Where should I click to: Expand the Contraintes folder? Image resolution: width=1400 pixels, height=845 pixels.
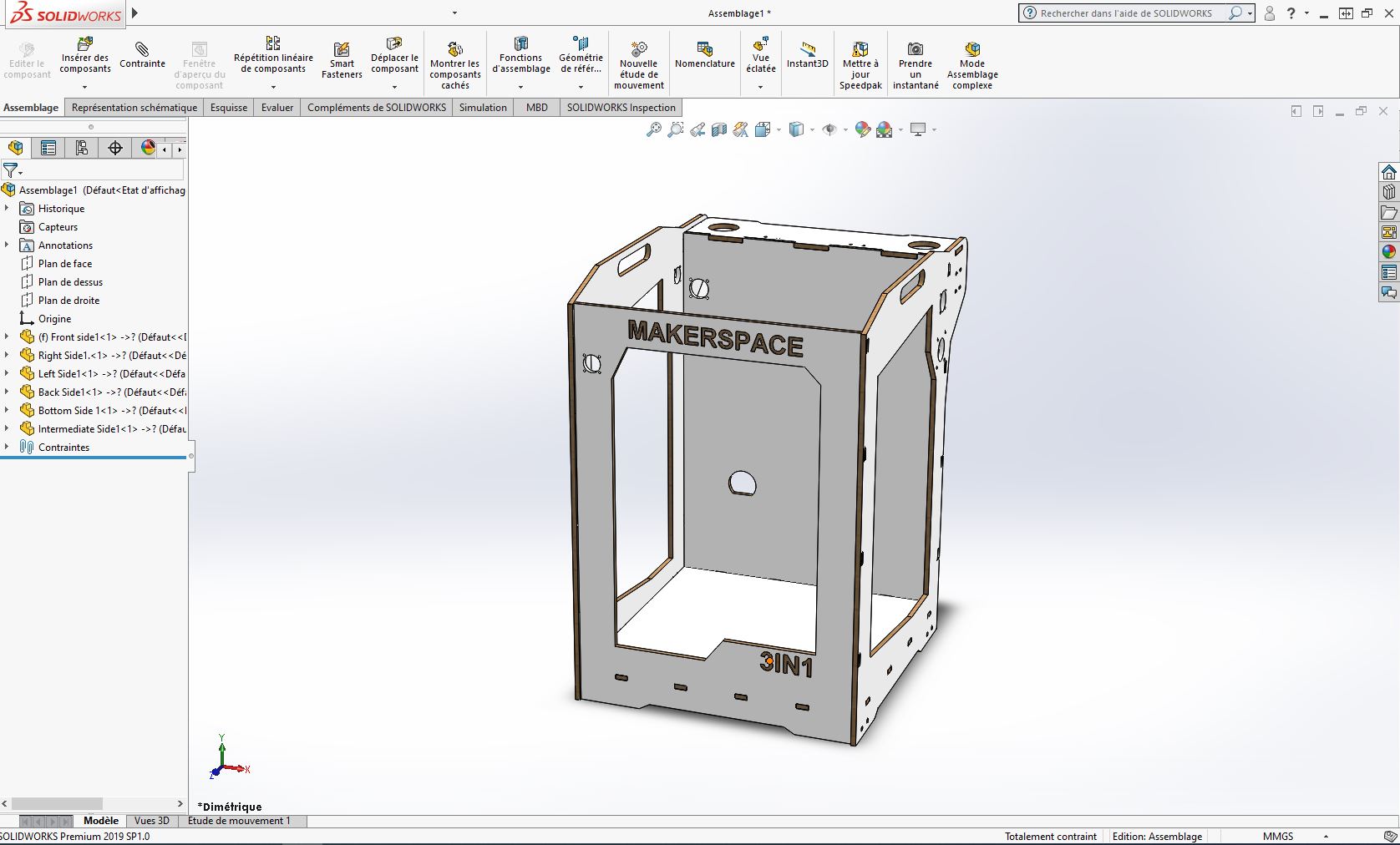click(7, 447)
